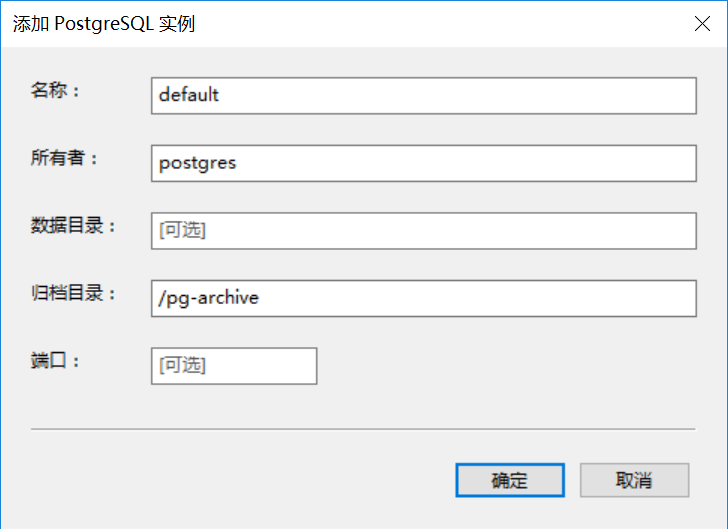728x529 pixels.
Task: Click the 端口 label
Action: (x=56, y=359)
